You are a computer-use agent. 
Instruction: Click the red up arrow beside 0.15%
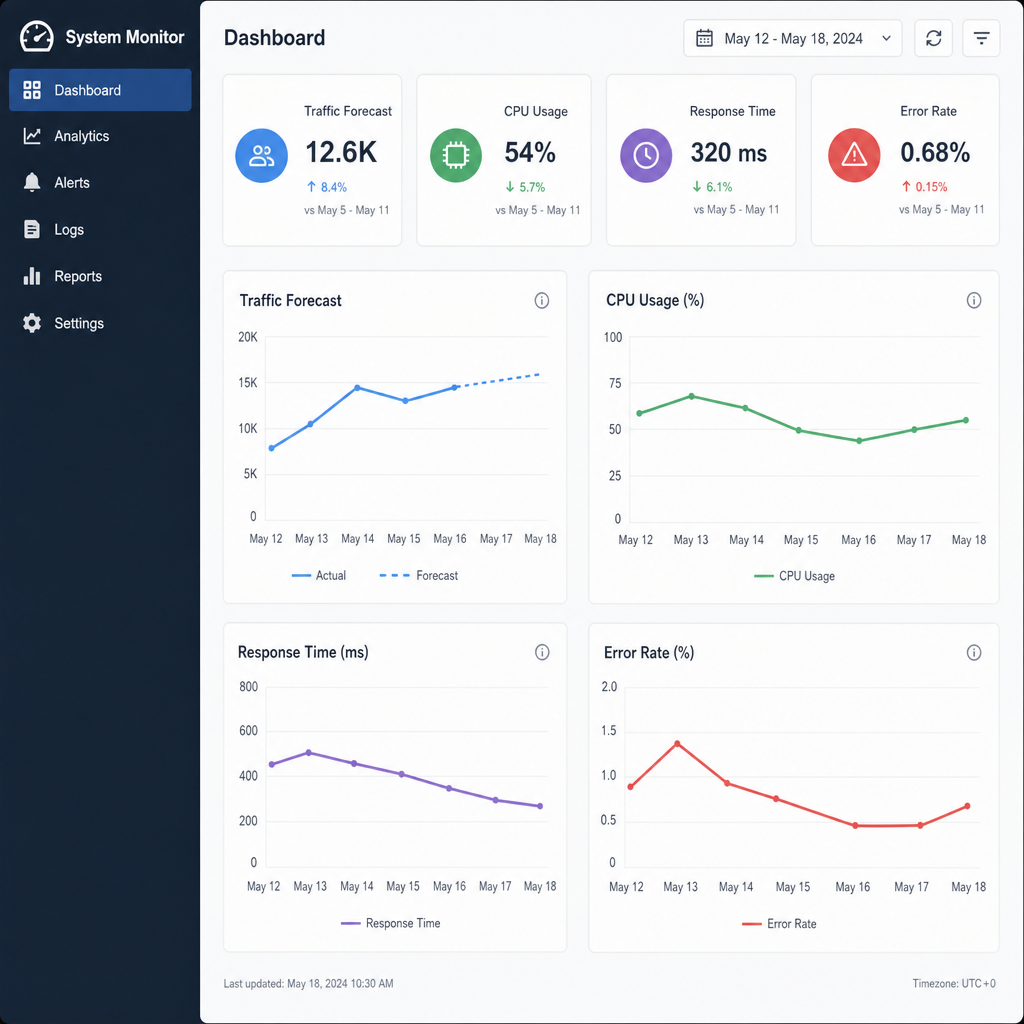point(906,187)
